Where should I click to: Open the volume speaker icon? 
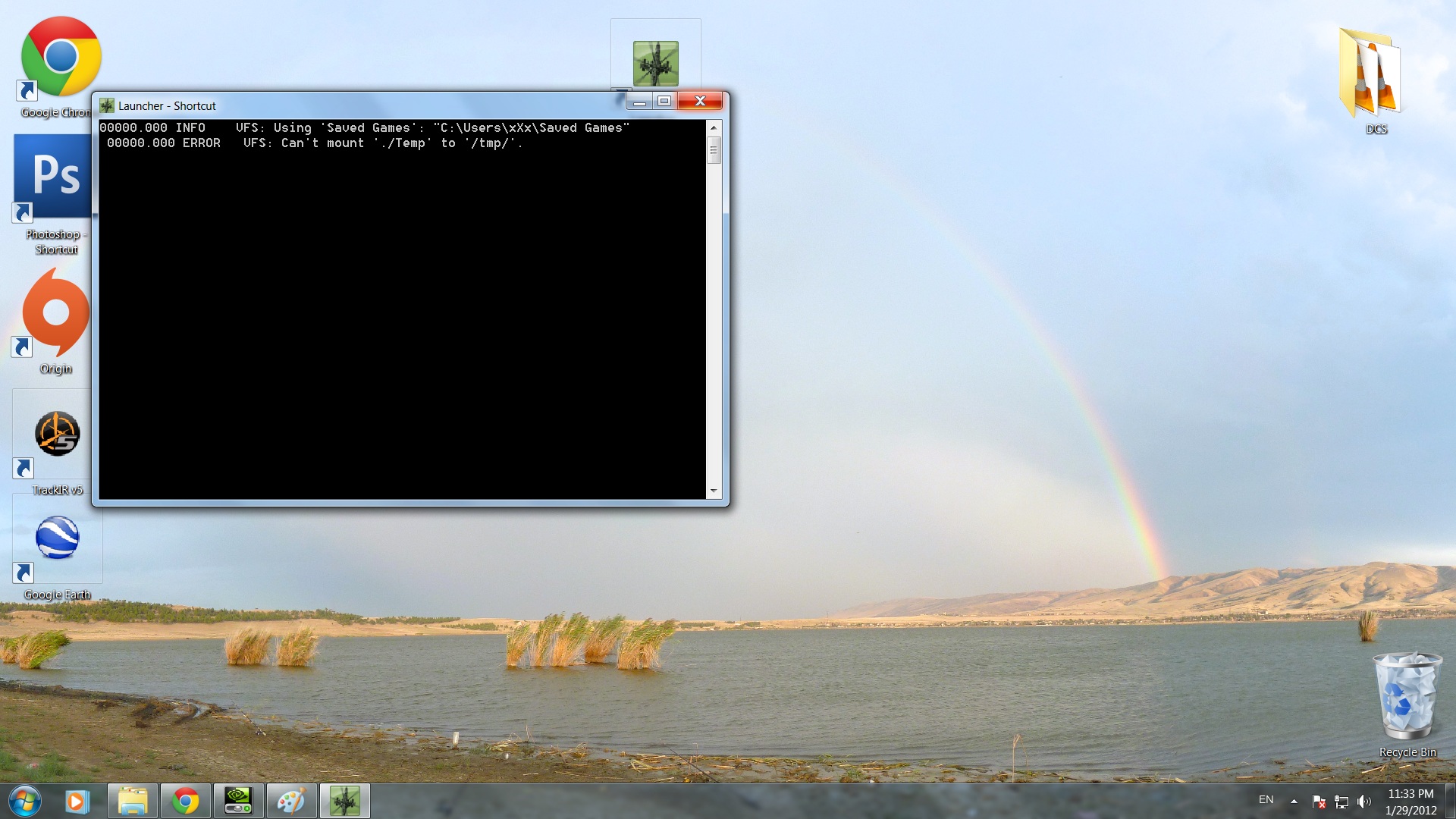pyautogui.click(x=1364, y=802)
